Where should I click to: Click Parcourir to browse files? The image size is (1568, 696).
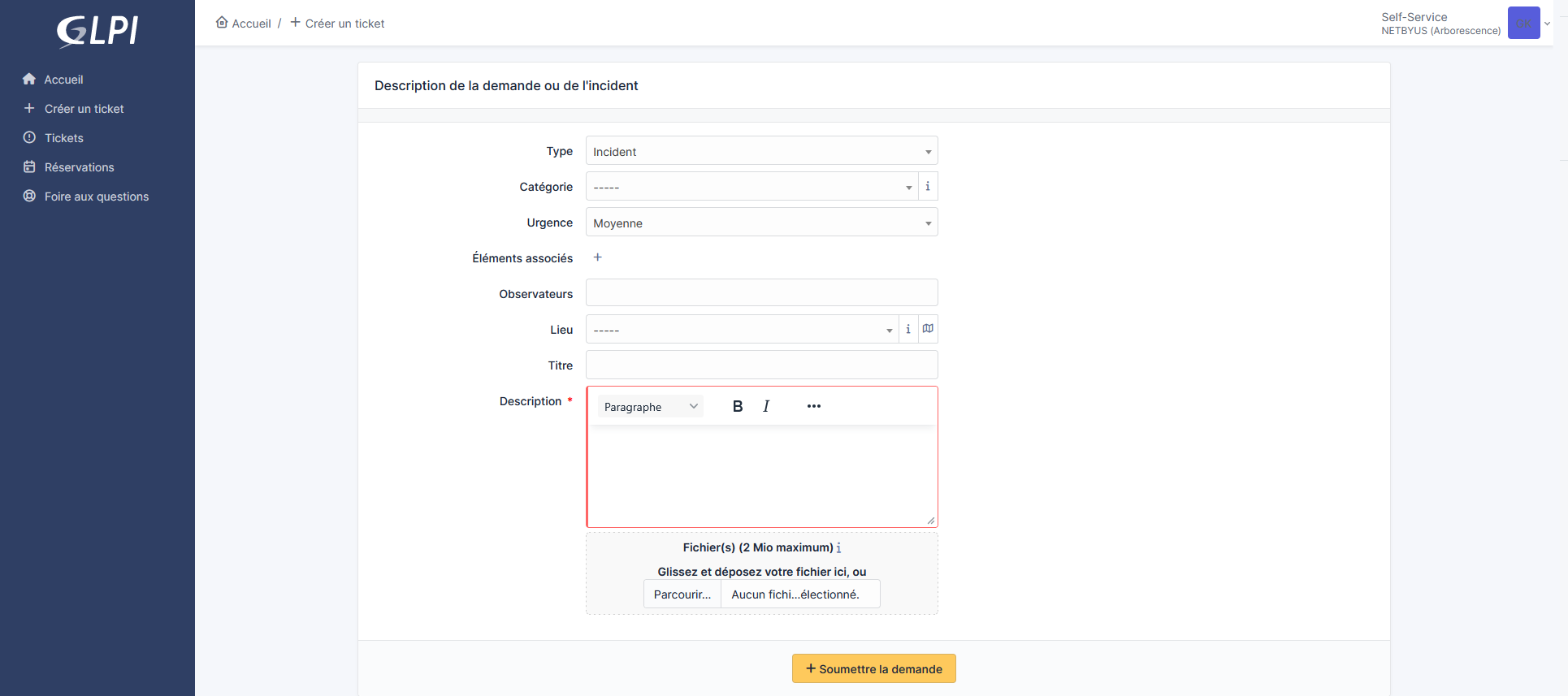(x=682, y=594)
